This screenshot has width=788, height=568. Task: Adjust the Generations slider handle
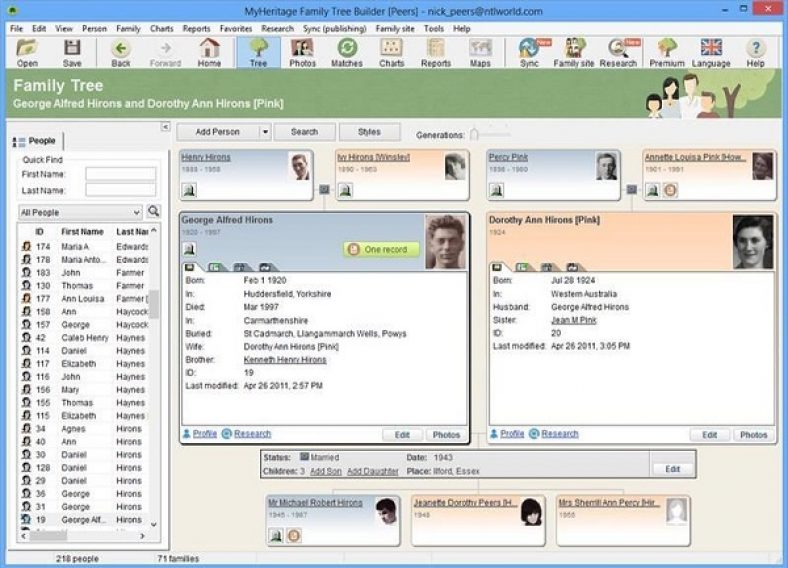(474, 134)
